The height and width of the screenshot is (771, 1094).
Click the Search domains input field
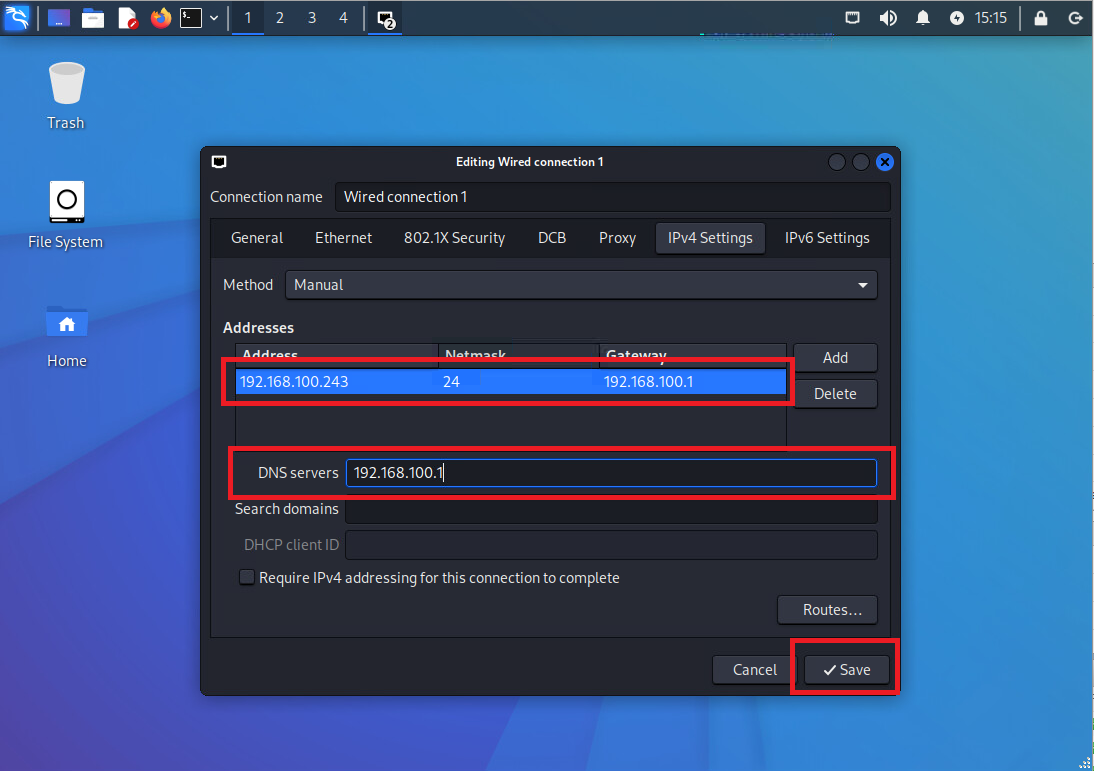[611, 509]
